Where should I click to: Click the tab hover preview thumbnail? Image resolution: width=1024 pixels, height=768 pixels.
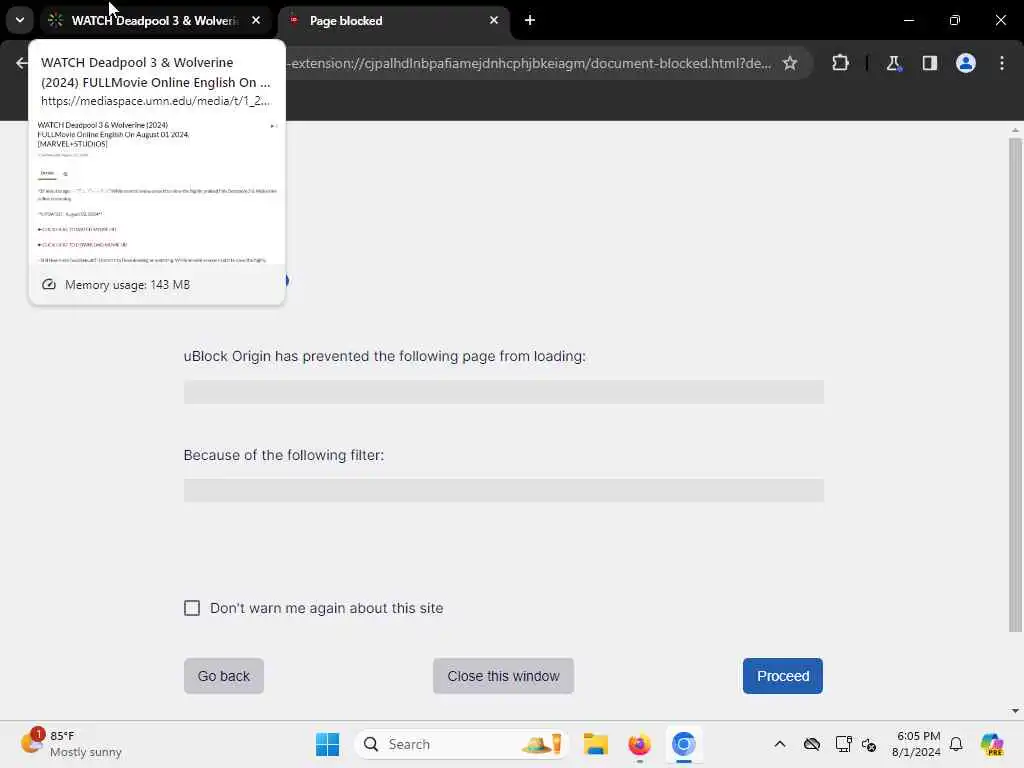point(157,191)
